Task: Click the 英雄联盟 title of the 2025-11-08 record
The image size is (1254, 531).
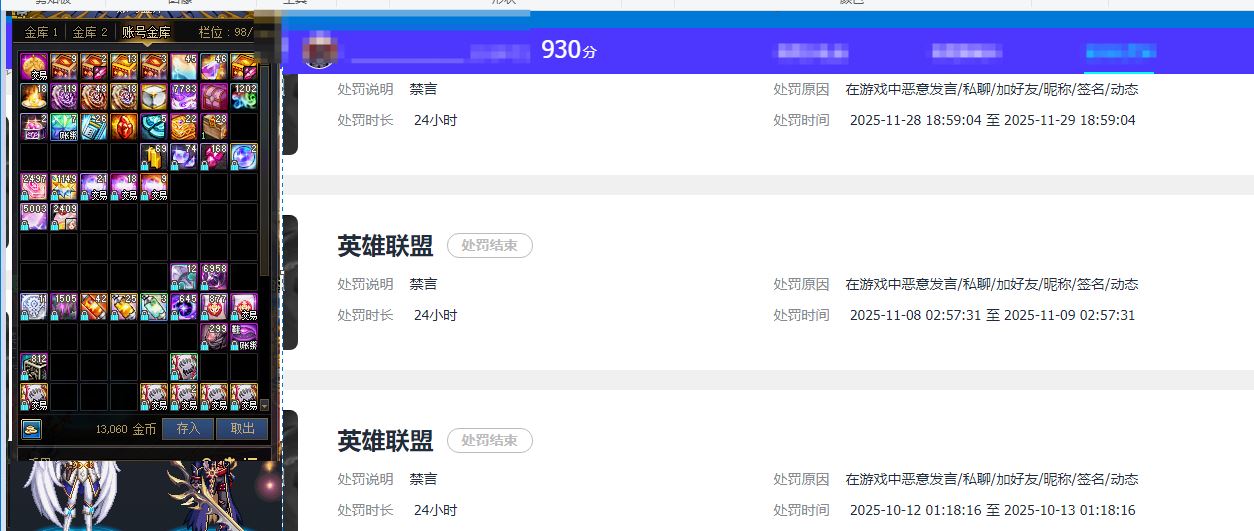Action: pos(385,246)
